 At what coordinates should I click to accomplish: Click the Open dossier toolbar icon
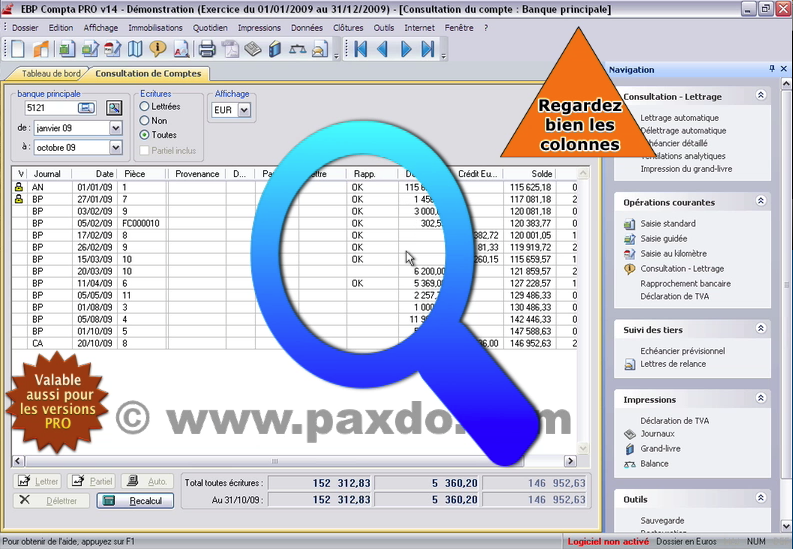click(x=41, y=49)
